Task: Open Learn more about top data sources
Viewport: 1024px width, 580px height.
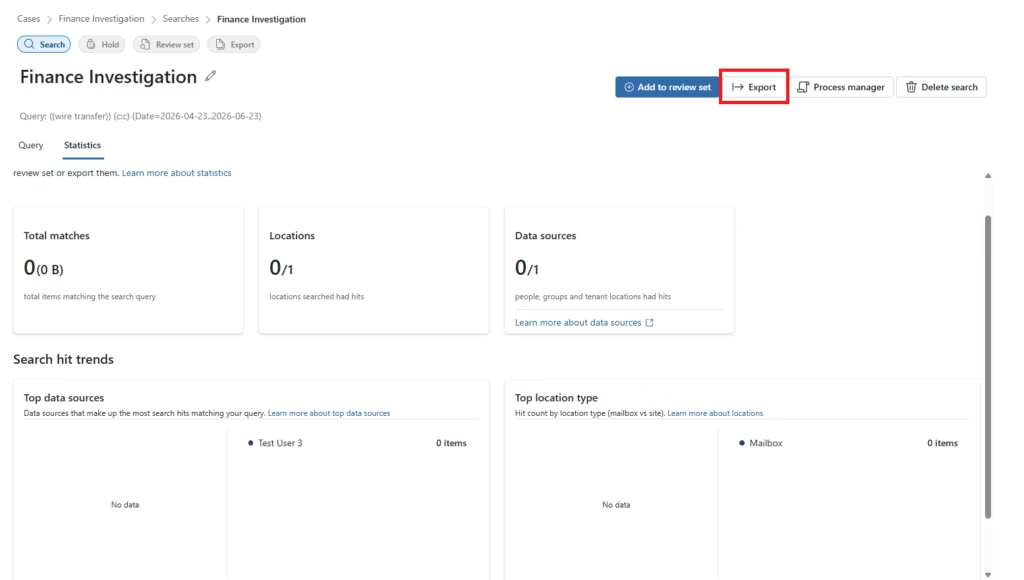Action: [328, 413]
